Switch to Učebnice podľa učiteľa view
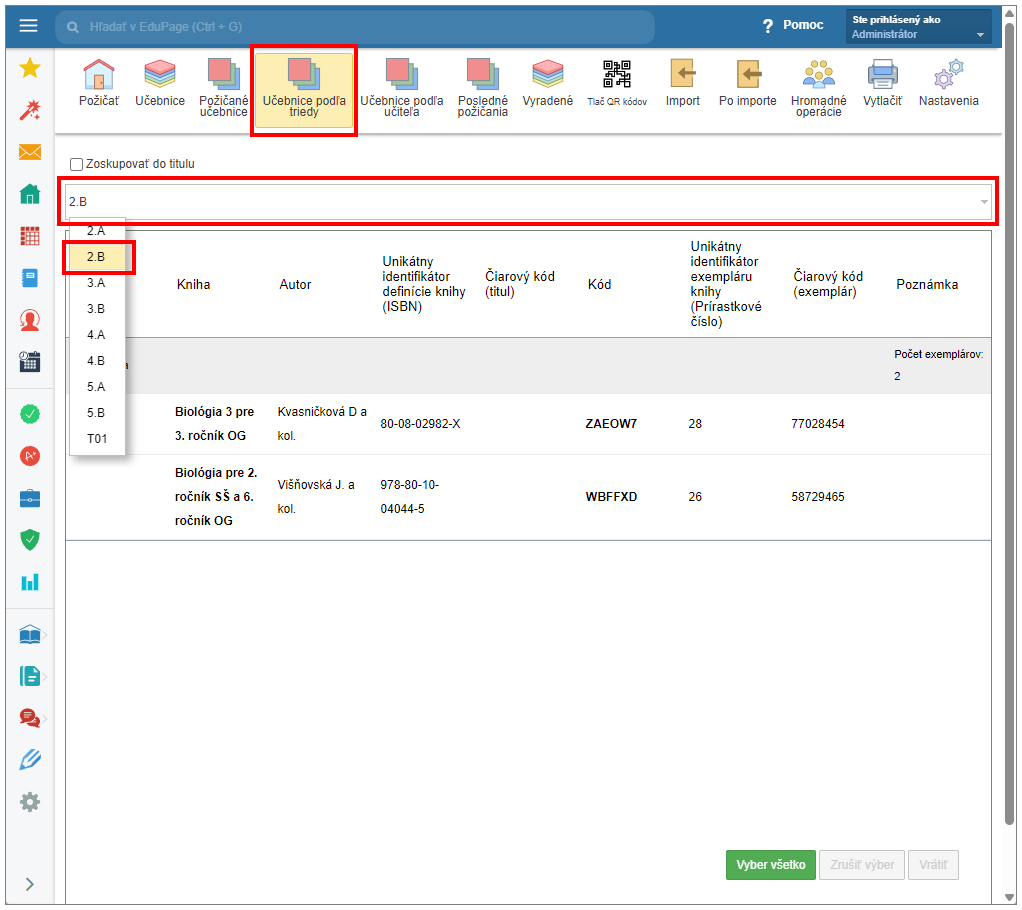 point(401,87)
